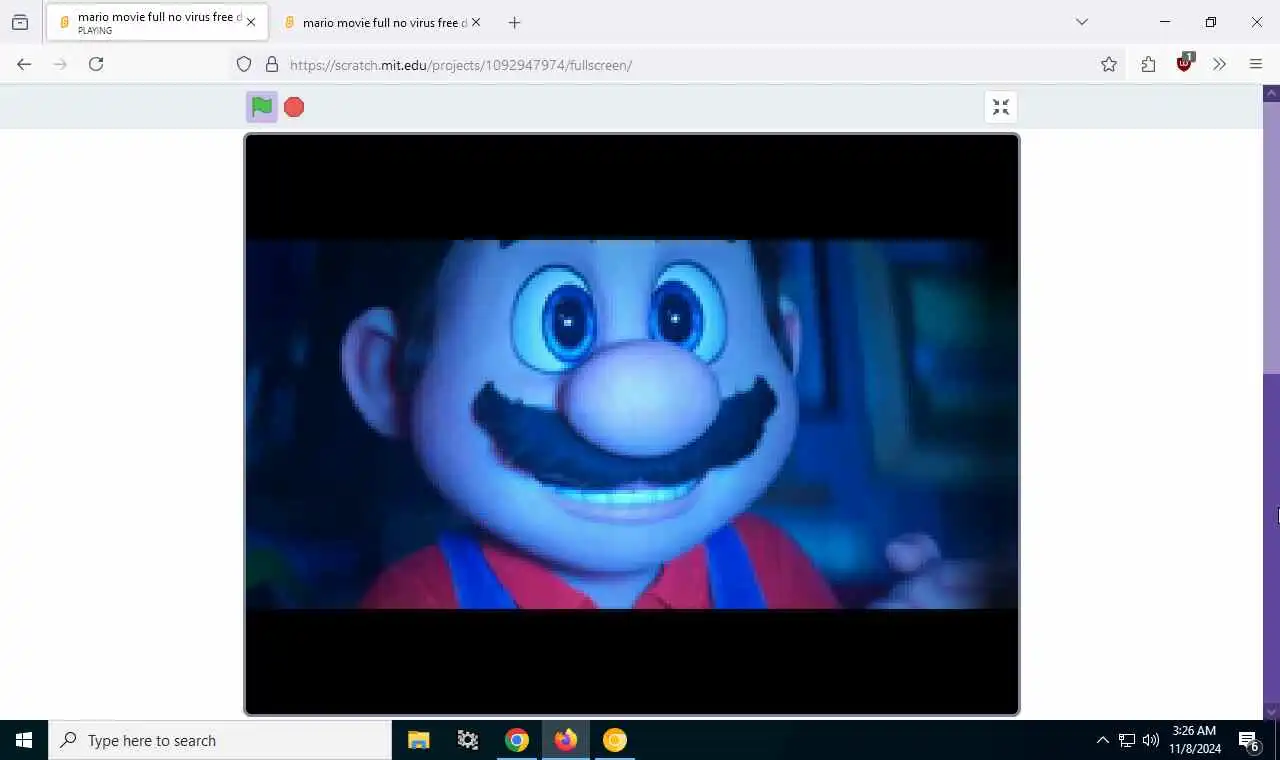Viewport: 1280px width, 760px height.
Task: Click the scrollbar up arrow
Action: (1272, 93)
